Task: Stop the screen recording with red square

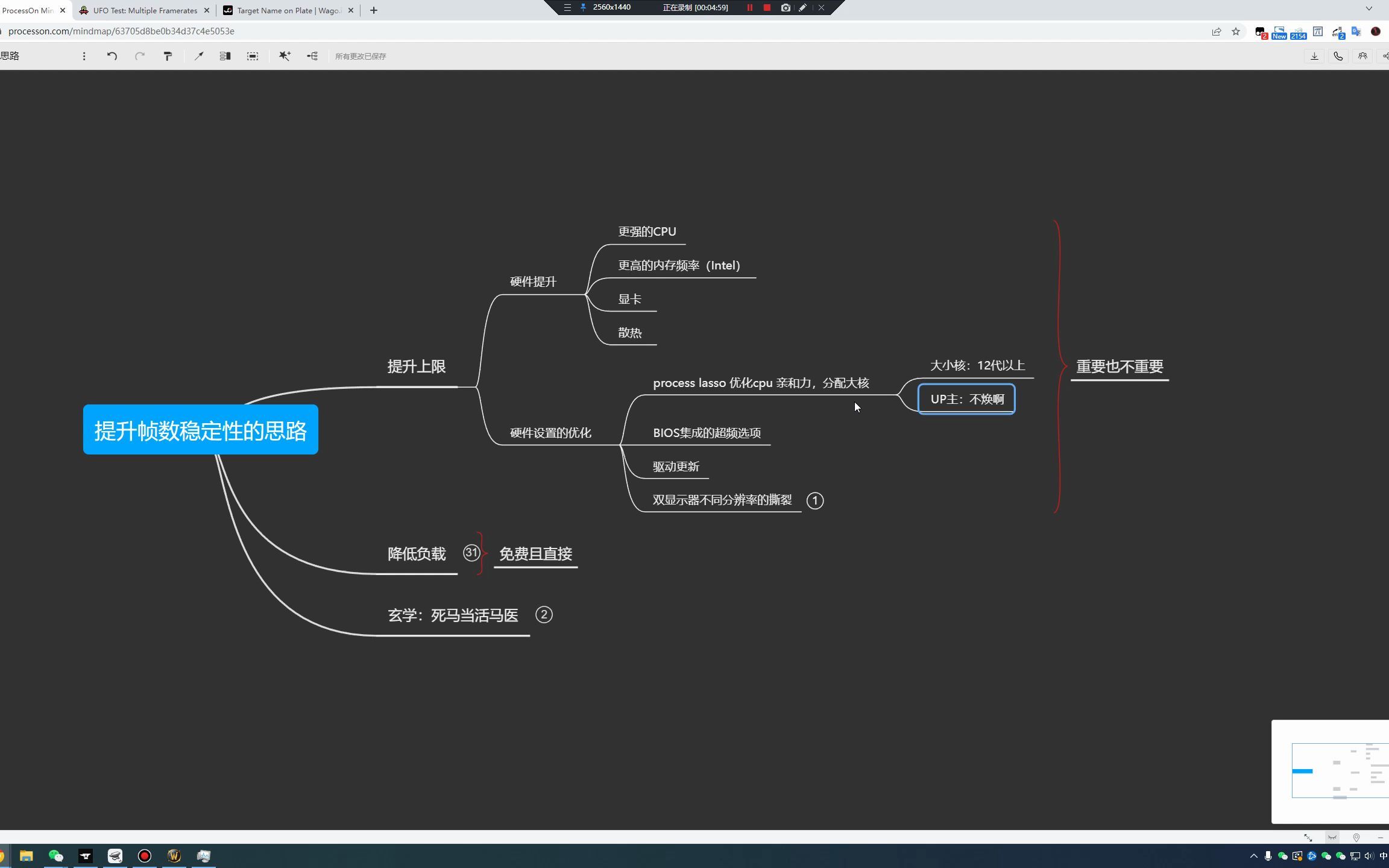Action: click(767, 8)
